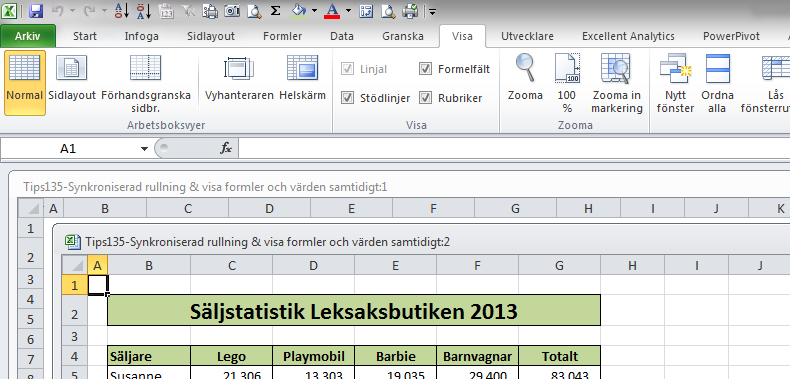Click the Säljstatistik Leksaksbutiken 2013 title cell
This screenshot has height=379, width=790.
tap(354, 311)
